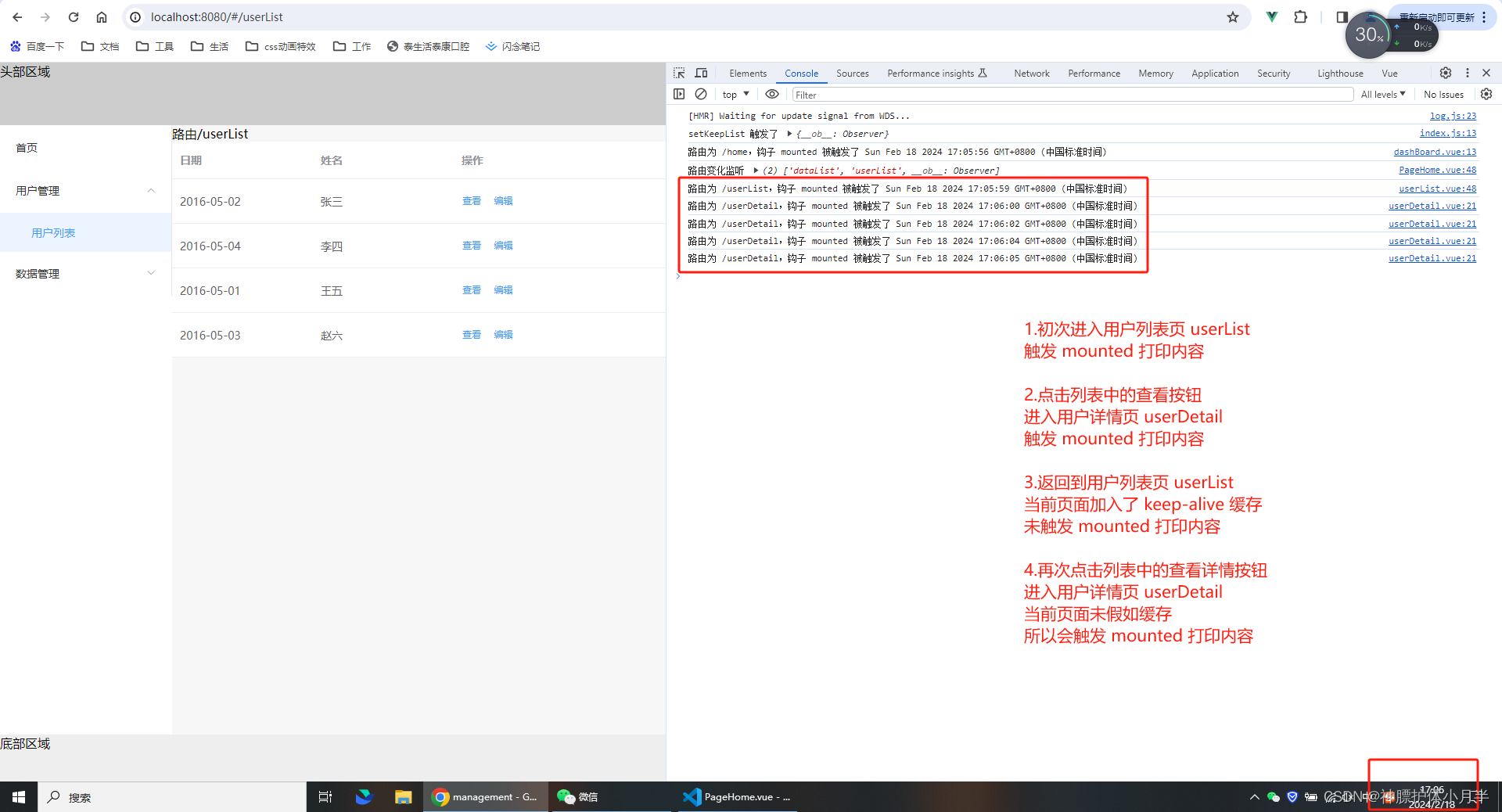The width and height of the screenshot is (1502, 812).
Task: Open dashBoard.vue:13 source link
Action: [1435, 152]
